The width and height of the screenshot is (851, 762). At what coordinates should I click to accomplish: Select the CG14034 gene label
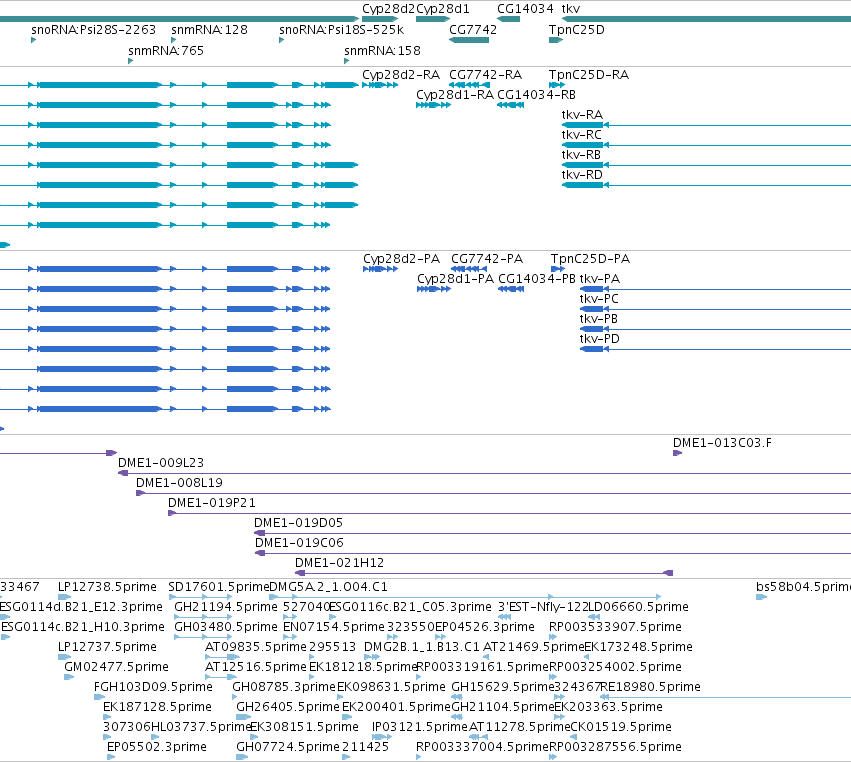[x=525, y=9]
